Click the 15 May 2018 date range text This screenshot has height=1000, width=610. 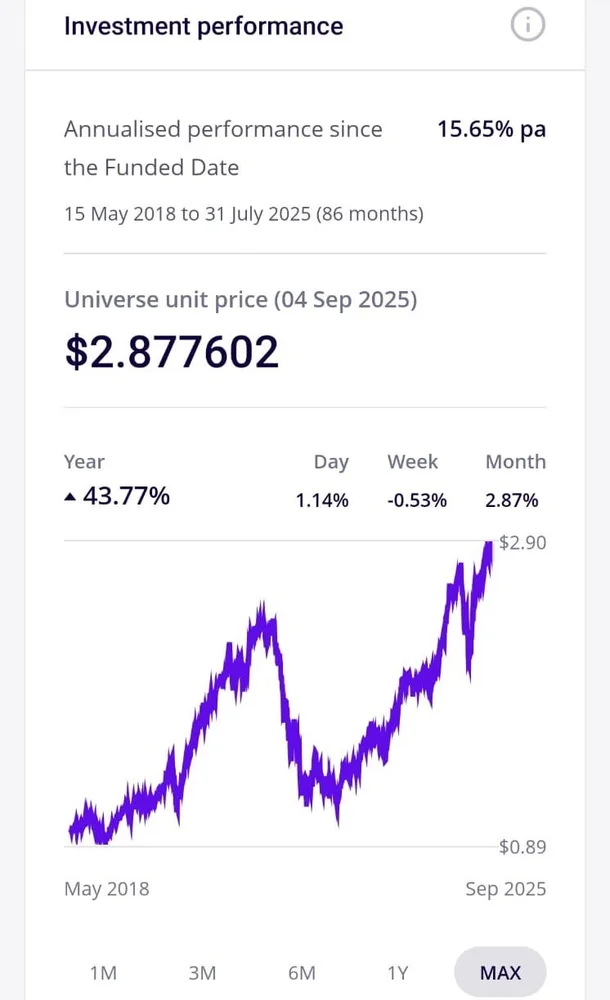pyautogui.click(x=244, y=214)
